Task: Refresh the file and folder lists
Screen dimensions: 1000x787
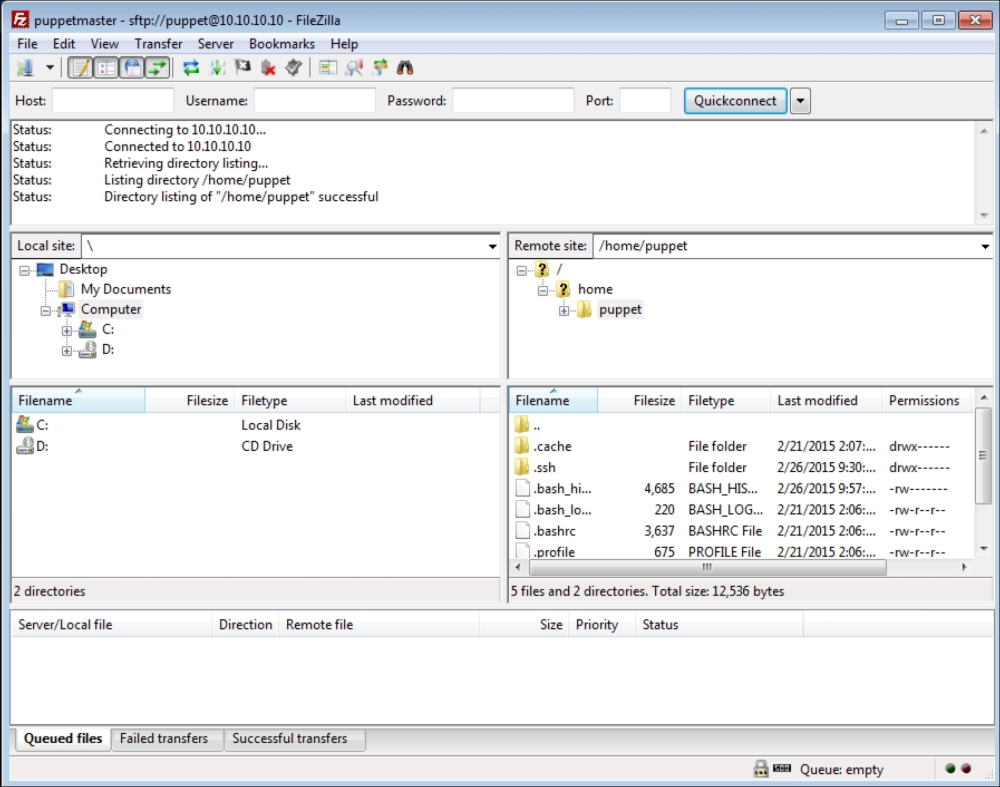Action: coord(191,68)
